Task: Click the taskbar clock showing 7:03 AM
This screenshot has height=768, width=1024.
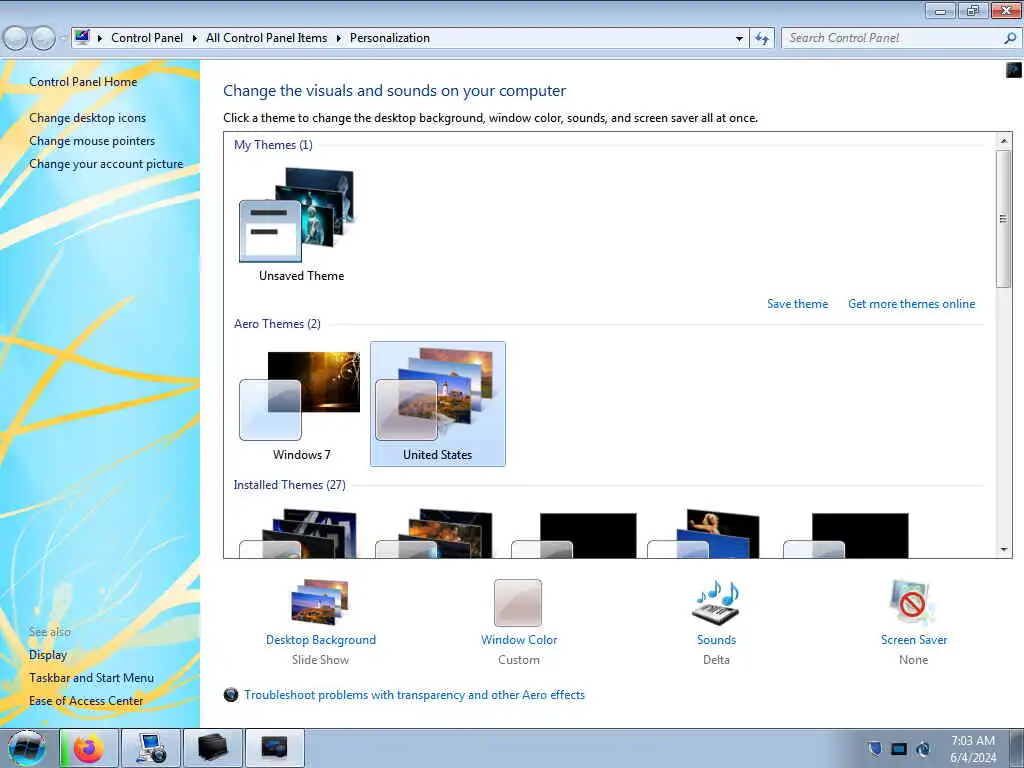Action: (972, 749)
